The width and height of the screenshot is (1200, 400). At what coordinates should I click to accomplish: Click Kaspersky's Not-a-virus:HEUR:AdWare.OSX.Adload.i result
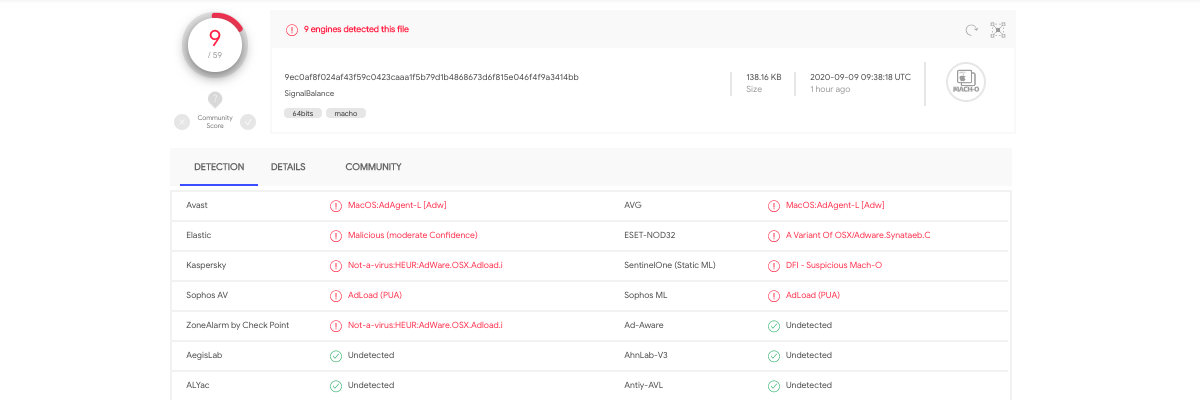pyautogui.click(x=425, y=265)
